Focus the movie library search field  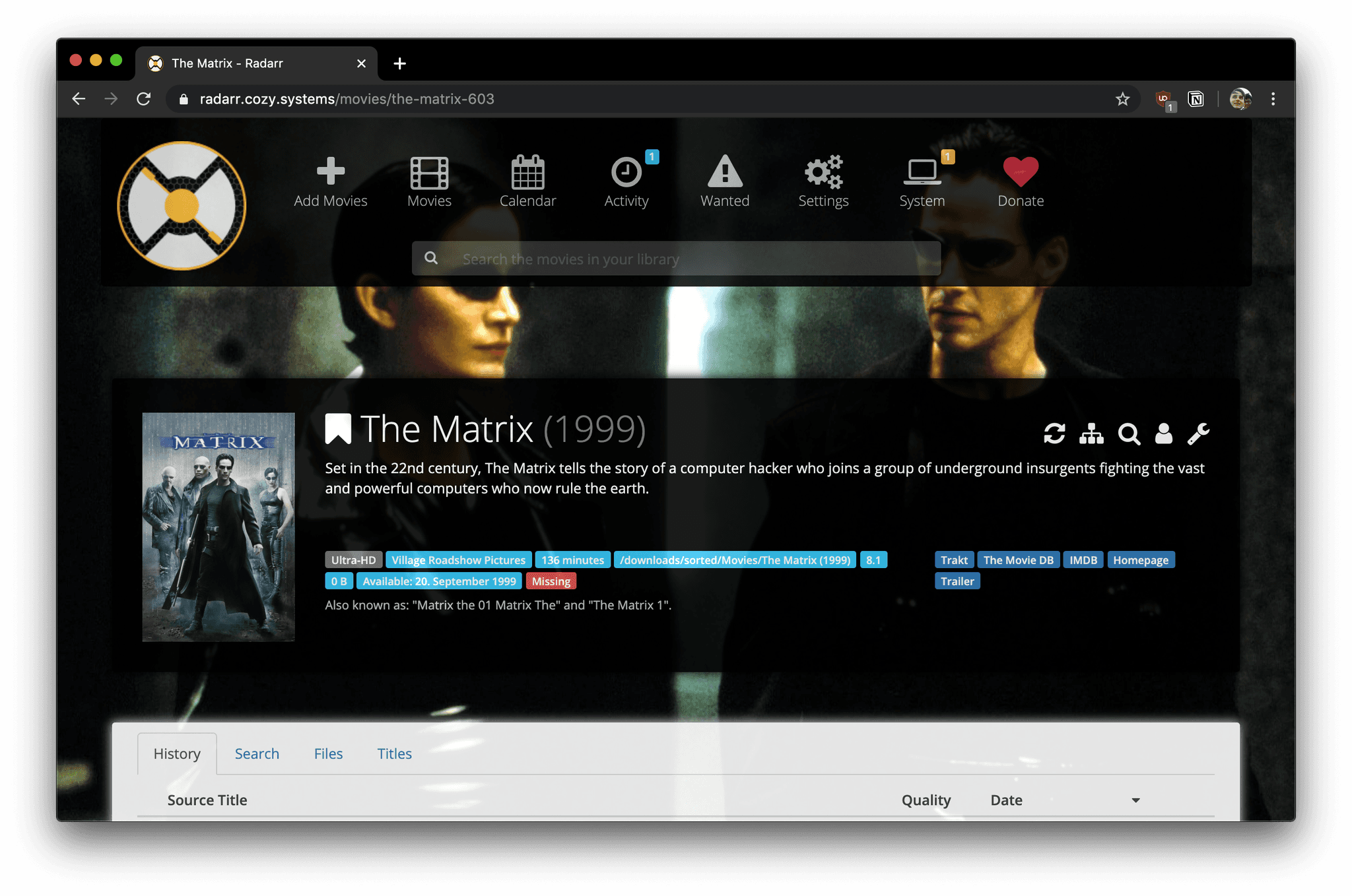(x=676, y=259)
